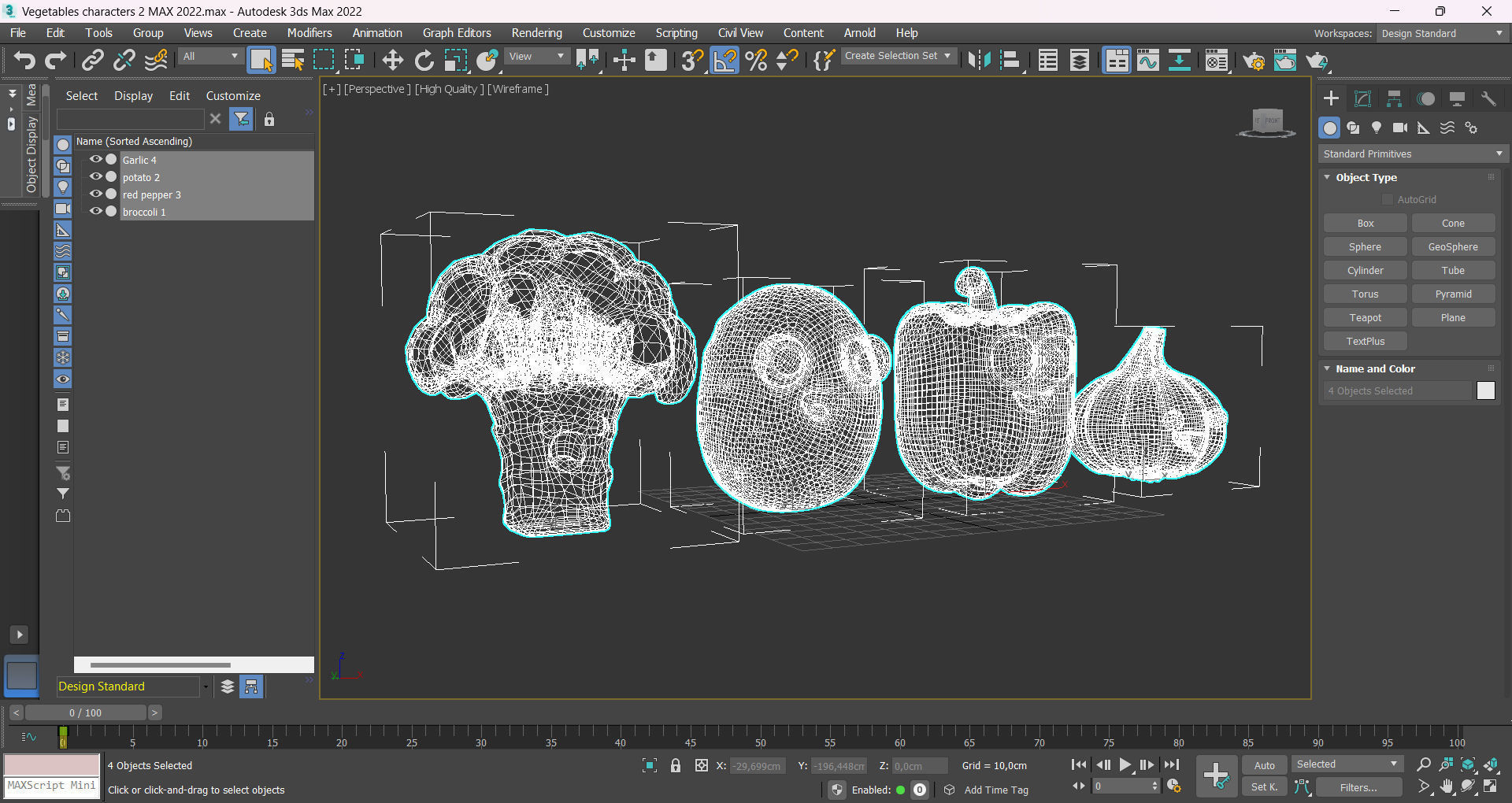The width and height of the screenshot is (1512, 803).
Task: Open Render Setup teapot icon
Action: [x=1254, y=61]
